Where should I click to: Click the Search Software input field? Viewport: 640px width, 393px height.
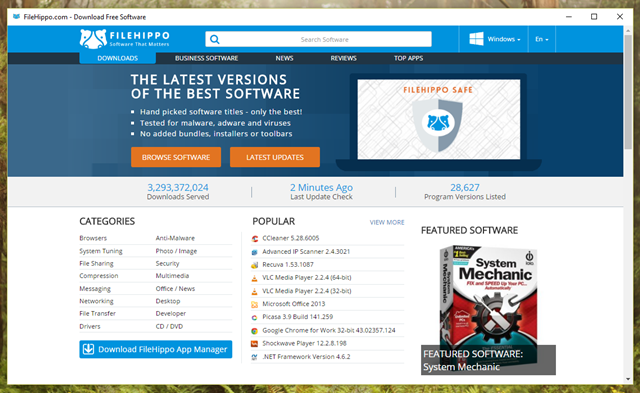[x=318, y=39]
